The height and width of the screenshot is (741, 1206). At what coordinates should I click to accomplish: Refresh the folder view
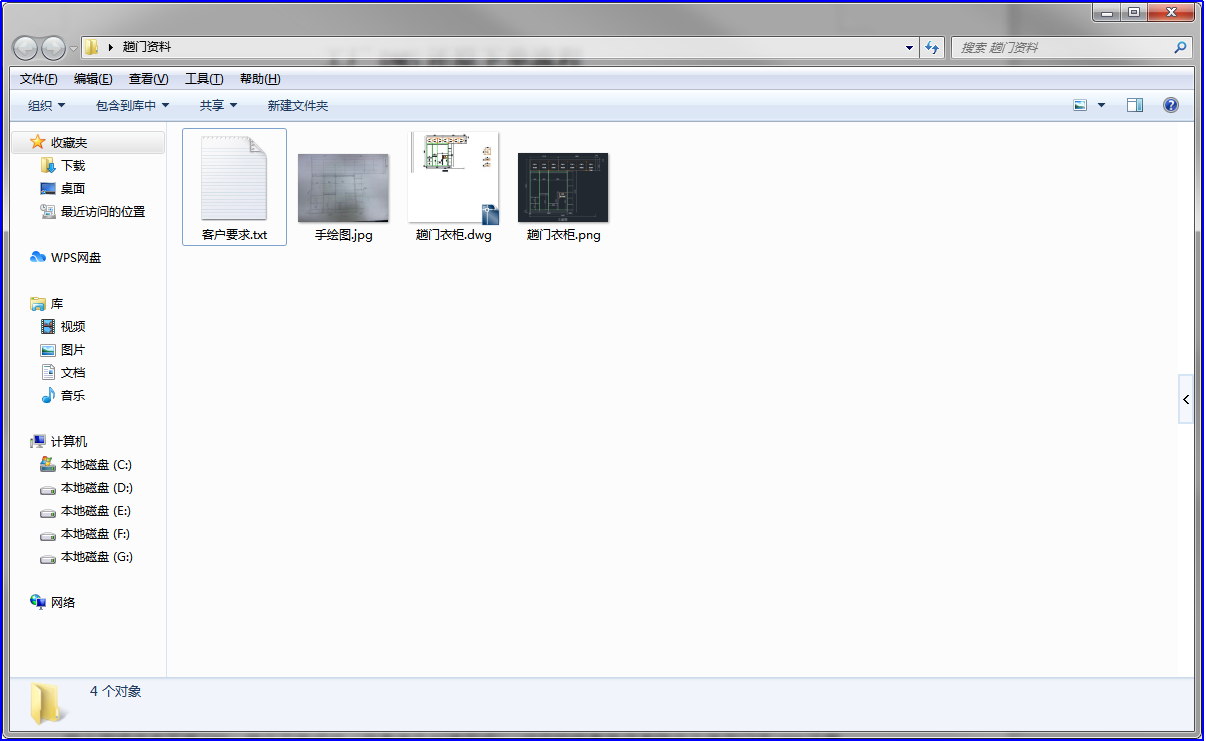[932, 47]
